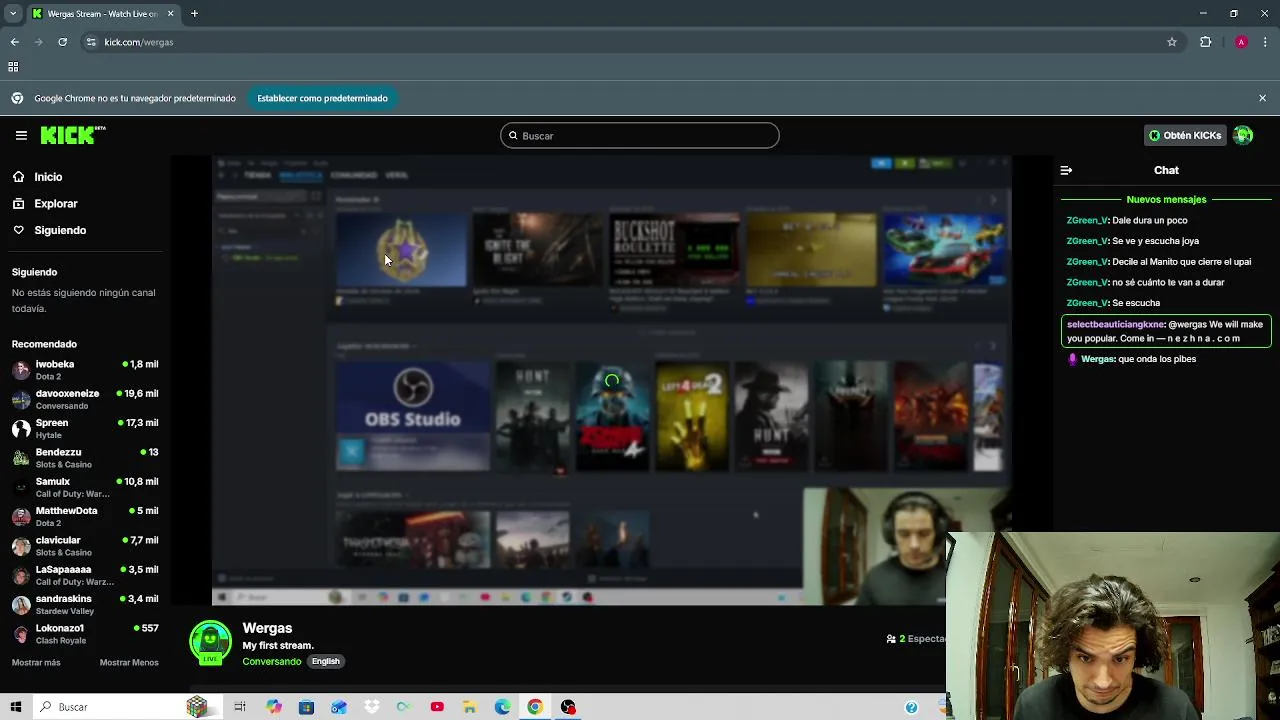Open Windows Start menu
The width and height of the screenshot is (1280, 720).
tap(15, 707)
